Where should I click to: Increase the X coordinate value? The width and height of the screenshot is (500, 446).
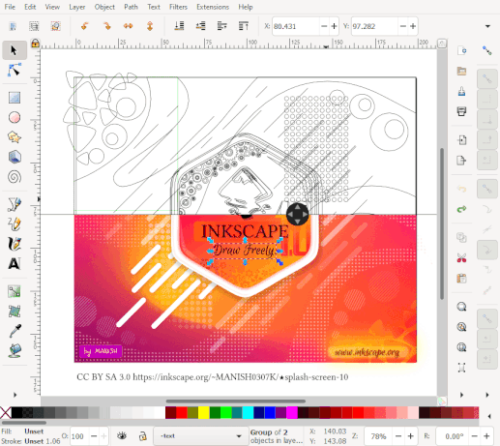click(334, 26)
